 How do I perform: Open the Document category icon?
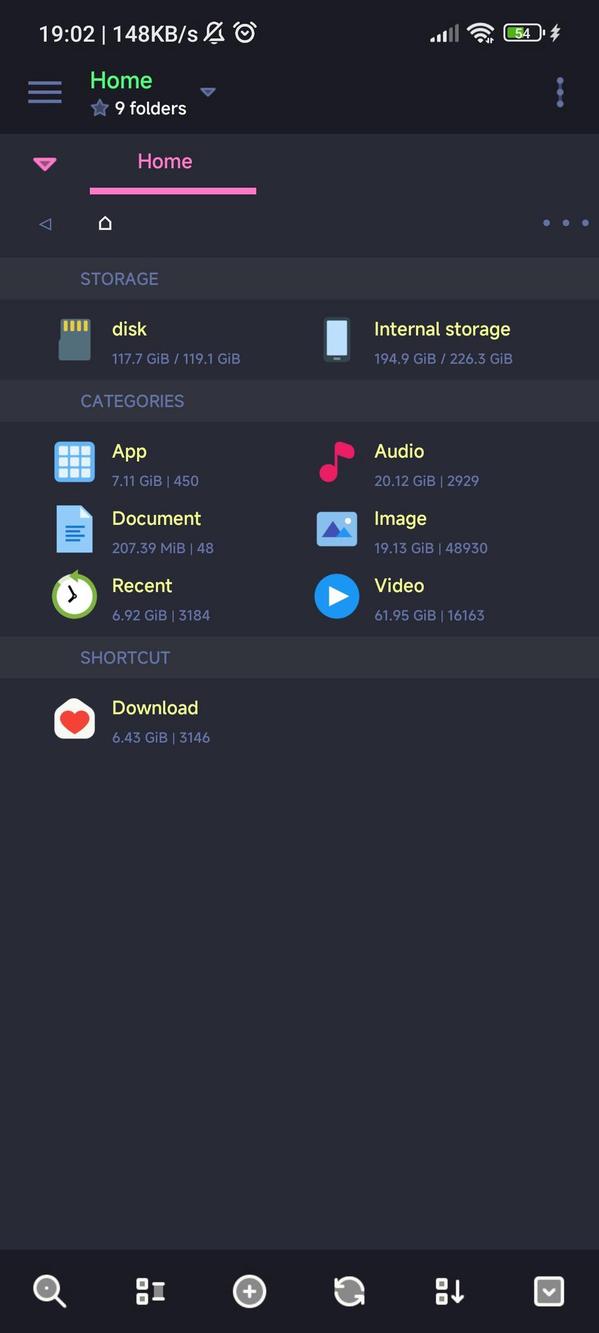(75, 529)
